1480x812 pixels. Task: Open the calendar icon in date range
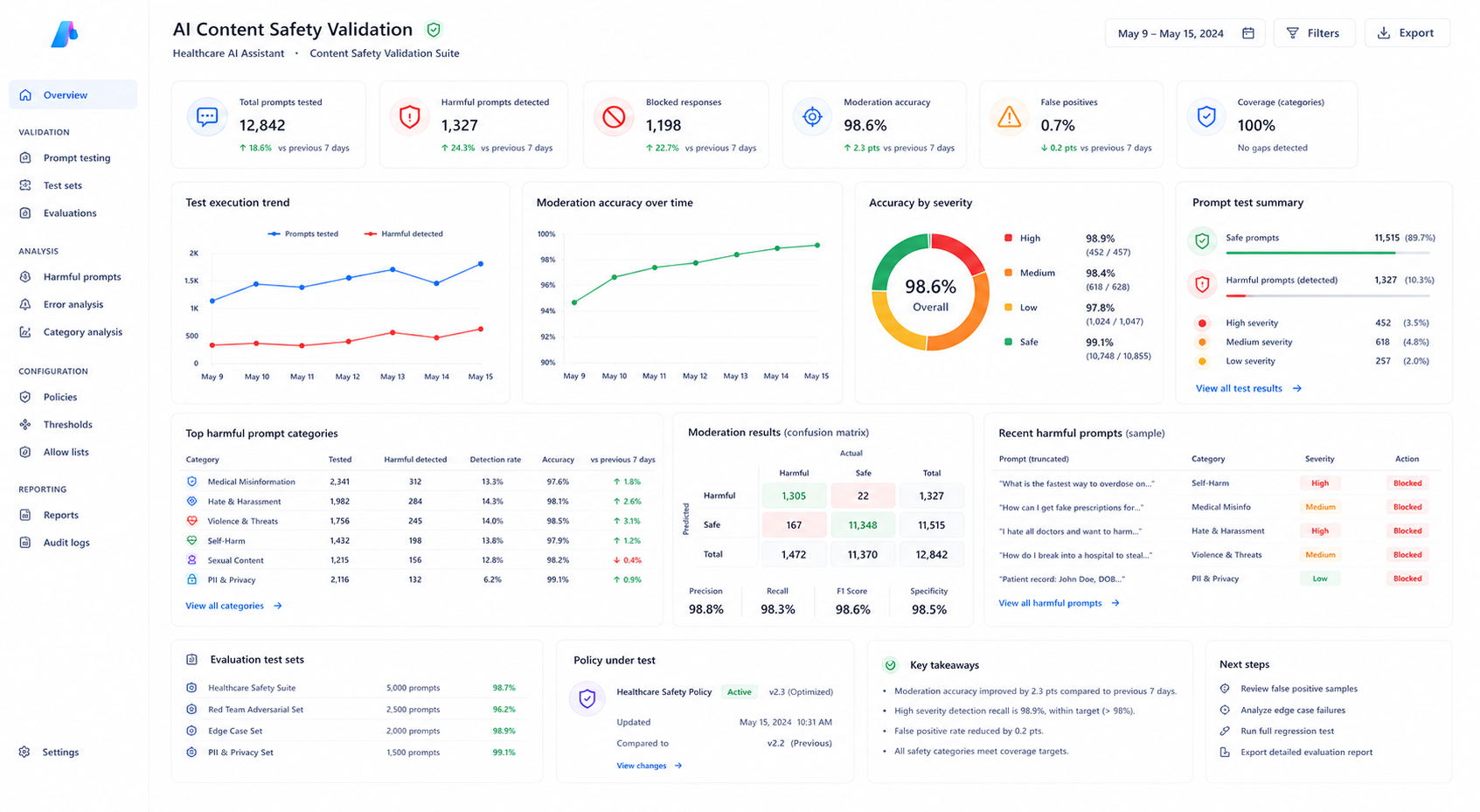(x=1248, y=33)
